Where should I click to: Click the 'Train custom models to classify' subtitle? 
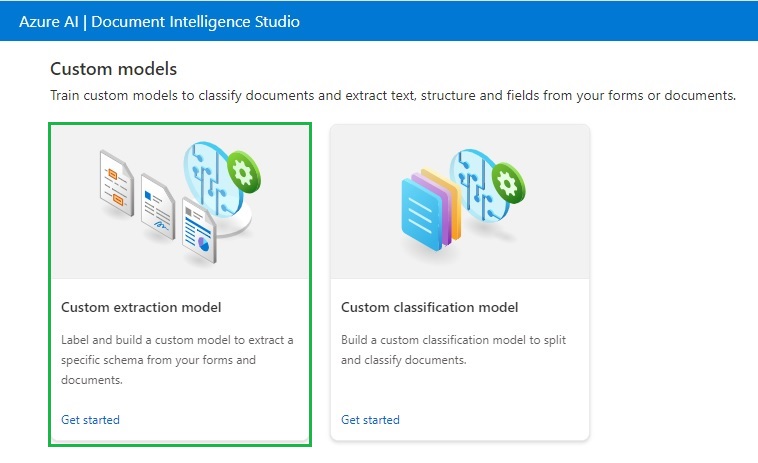(x=393, y=96)
